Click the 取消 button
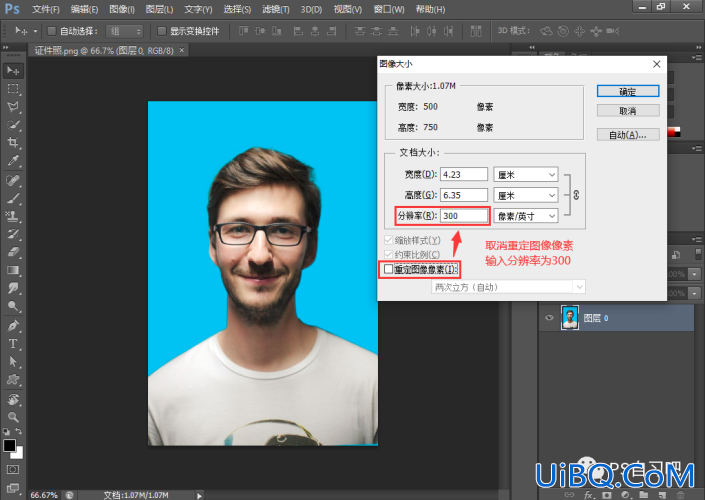 [628, 111]
